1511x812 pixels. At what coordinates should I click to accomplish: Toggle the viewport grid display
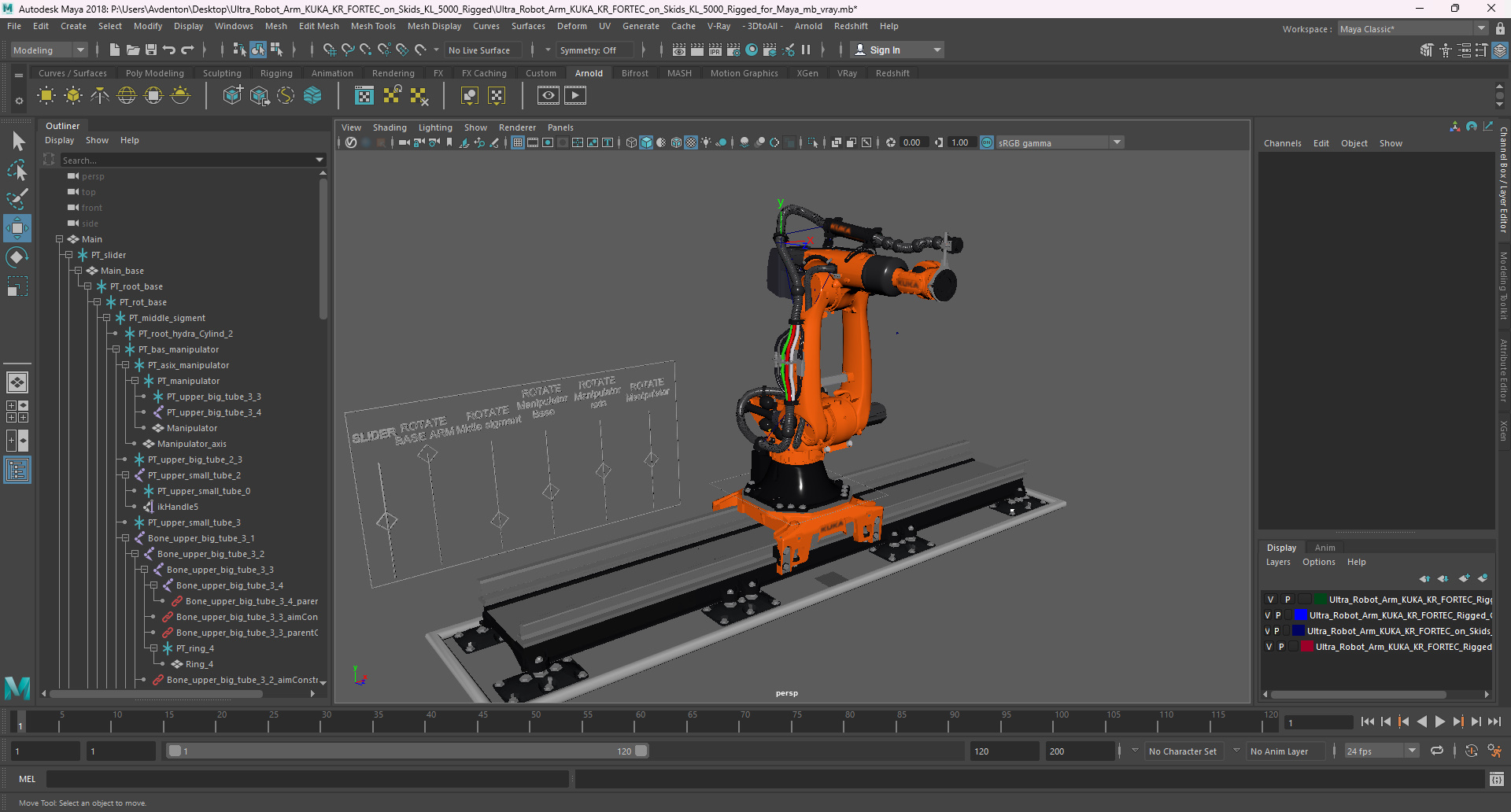click(517, 142)
